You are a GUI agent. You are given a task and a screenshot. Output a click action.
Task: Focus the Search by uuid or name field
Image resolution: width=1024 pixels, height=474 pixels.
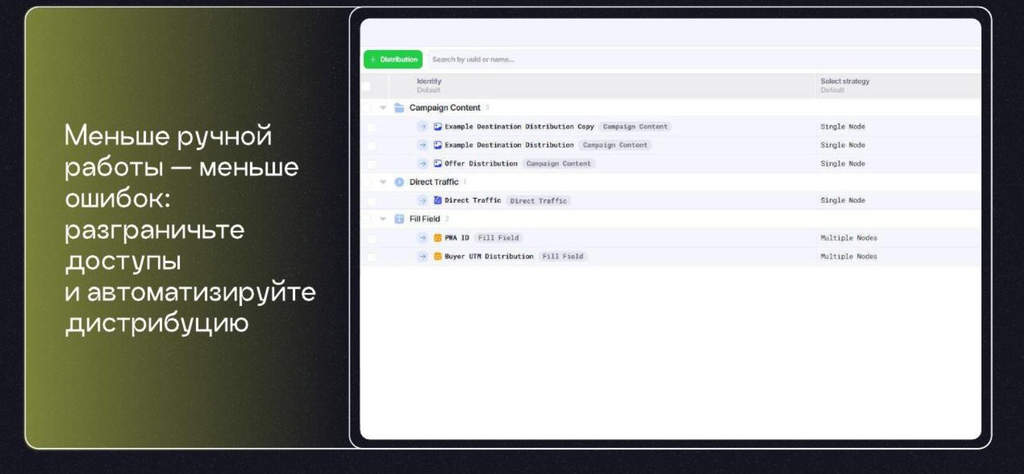704,59
